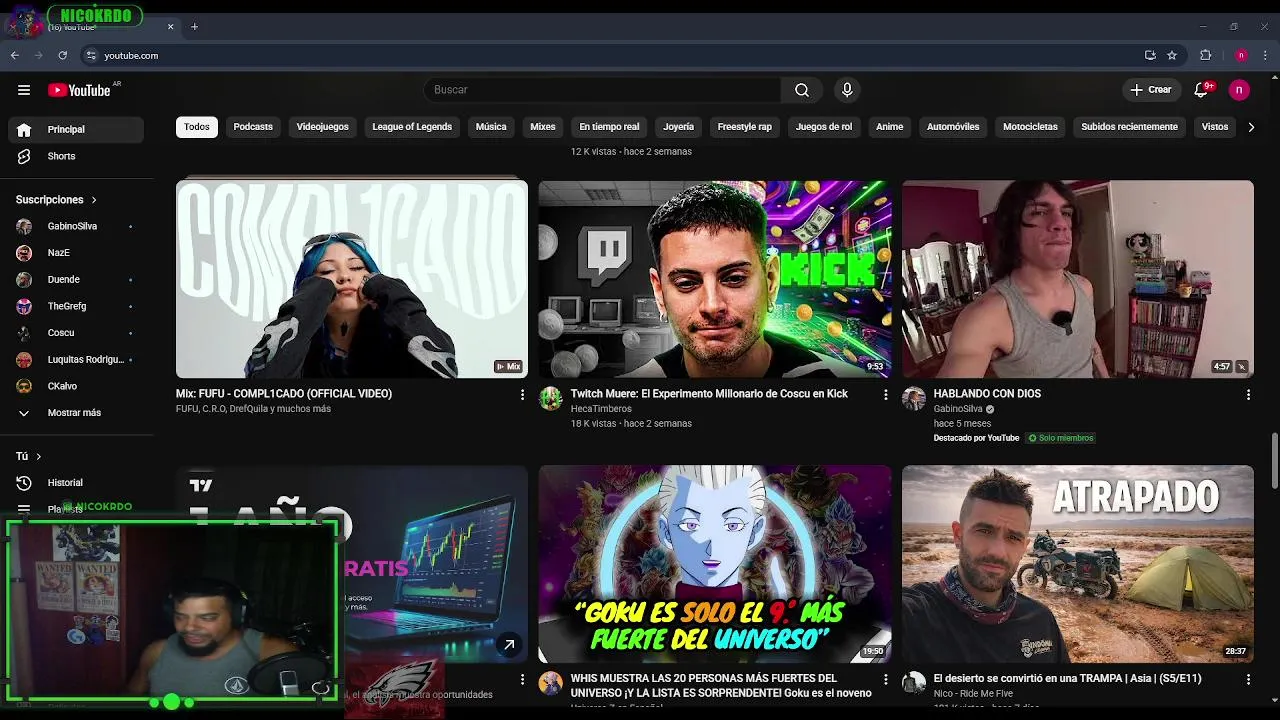1280x720 pixels.
Task: Expand the Suscripciones section
Action: pyautogui.click(x=57, y=200)
